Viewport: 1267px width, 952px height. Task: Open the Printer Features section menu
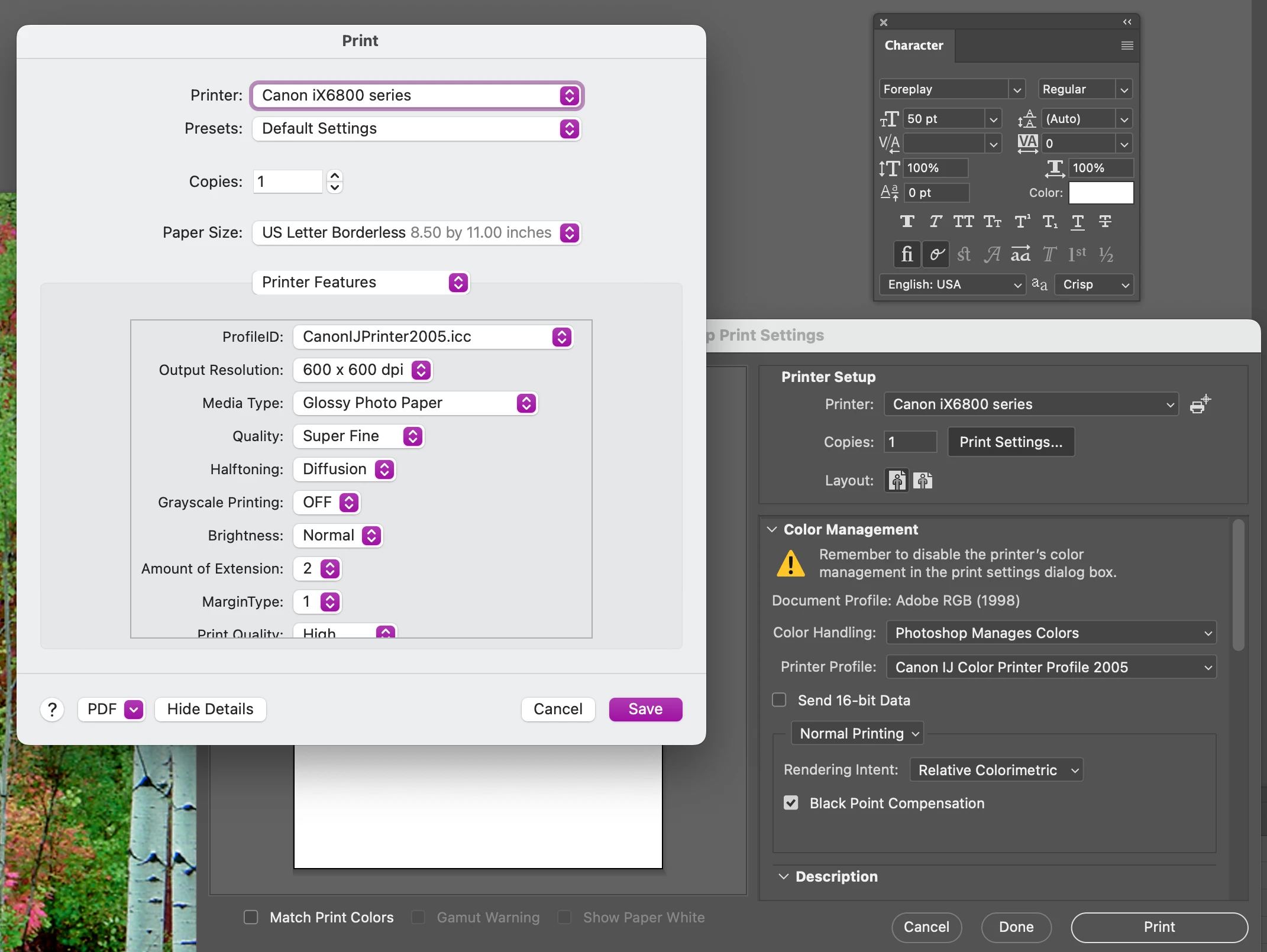pos(361,282)
